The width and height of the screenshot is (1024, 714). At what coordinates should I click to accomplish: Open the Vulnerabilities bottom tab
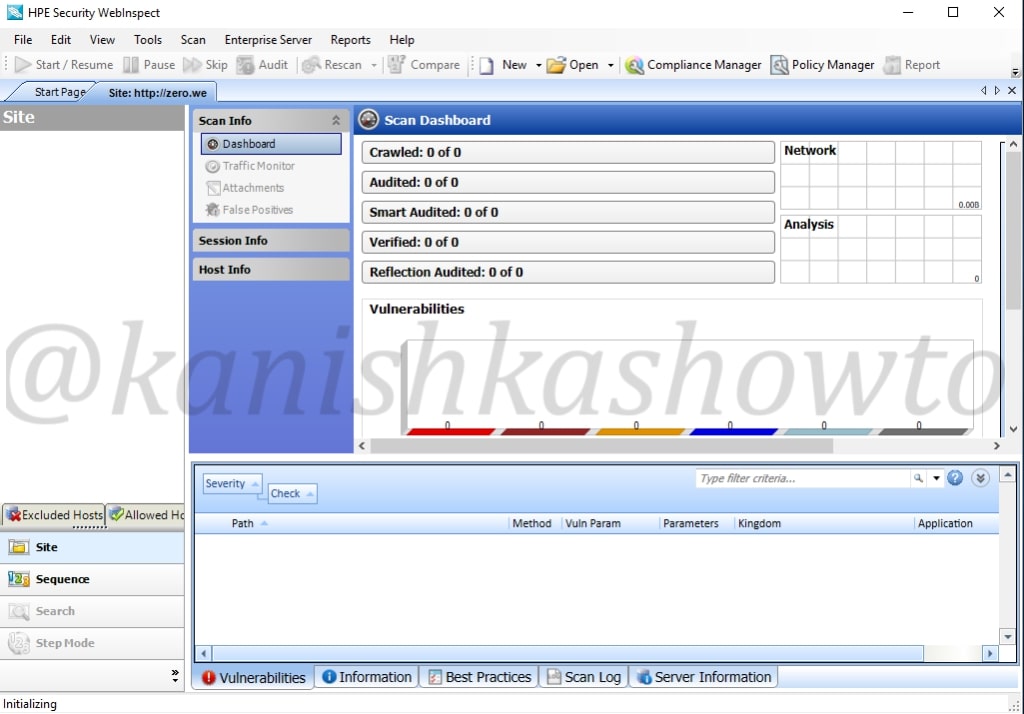coord(253,677)
